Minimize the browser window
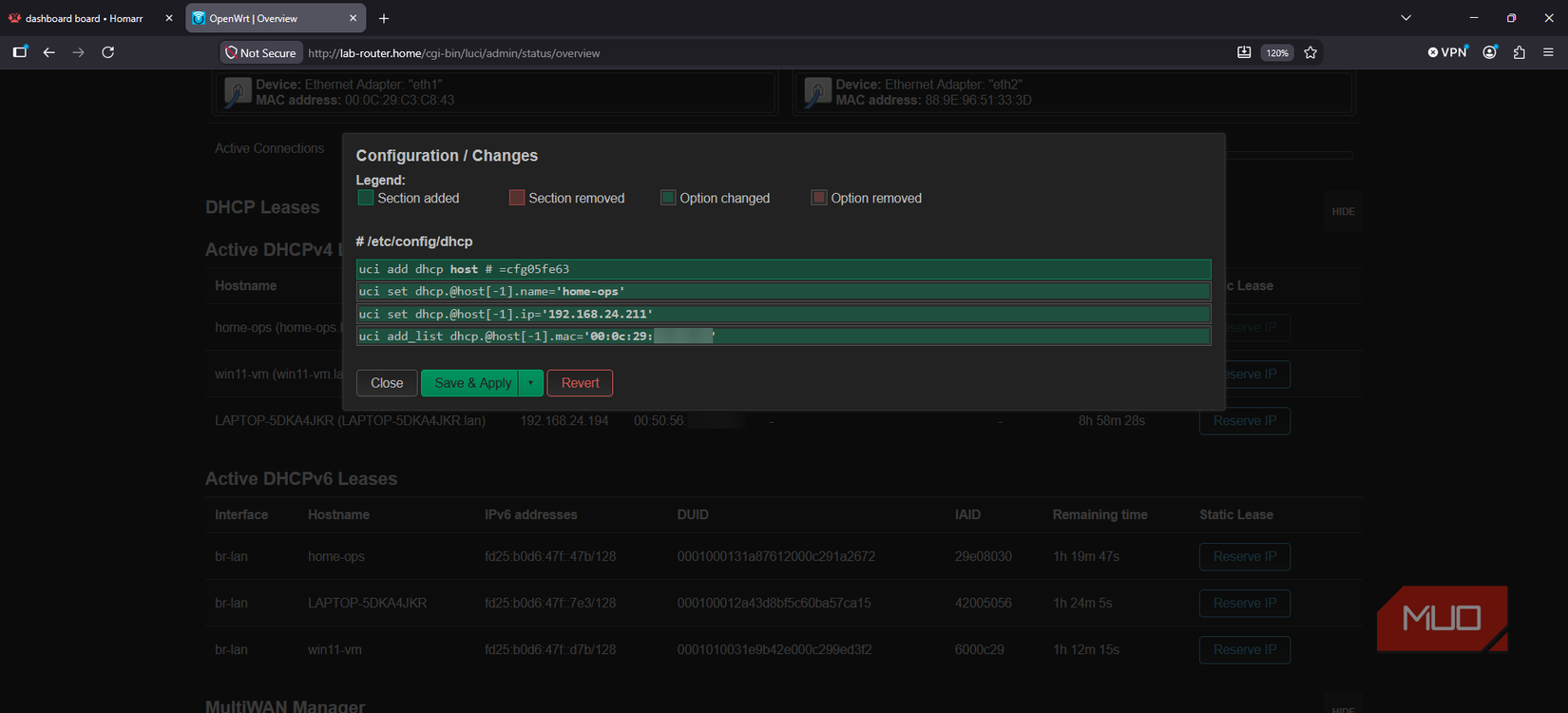Image resolution: width=1568 pixels, height=713 pixels. [x=1474, y=18]
